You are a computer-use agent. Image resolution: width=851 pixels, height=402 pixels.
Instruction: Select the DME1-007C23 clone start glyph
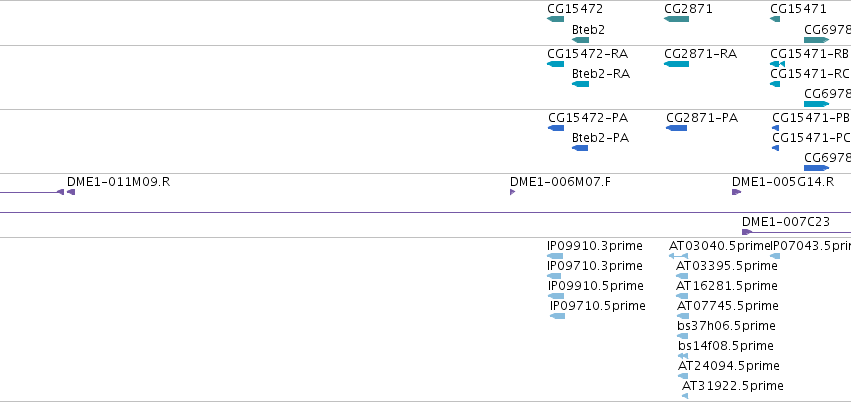[x=747, y=232]
